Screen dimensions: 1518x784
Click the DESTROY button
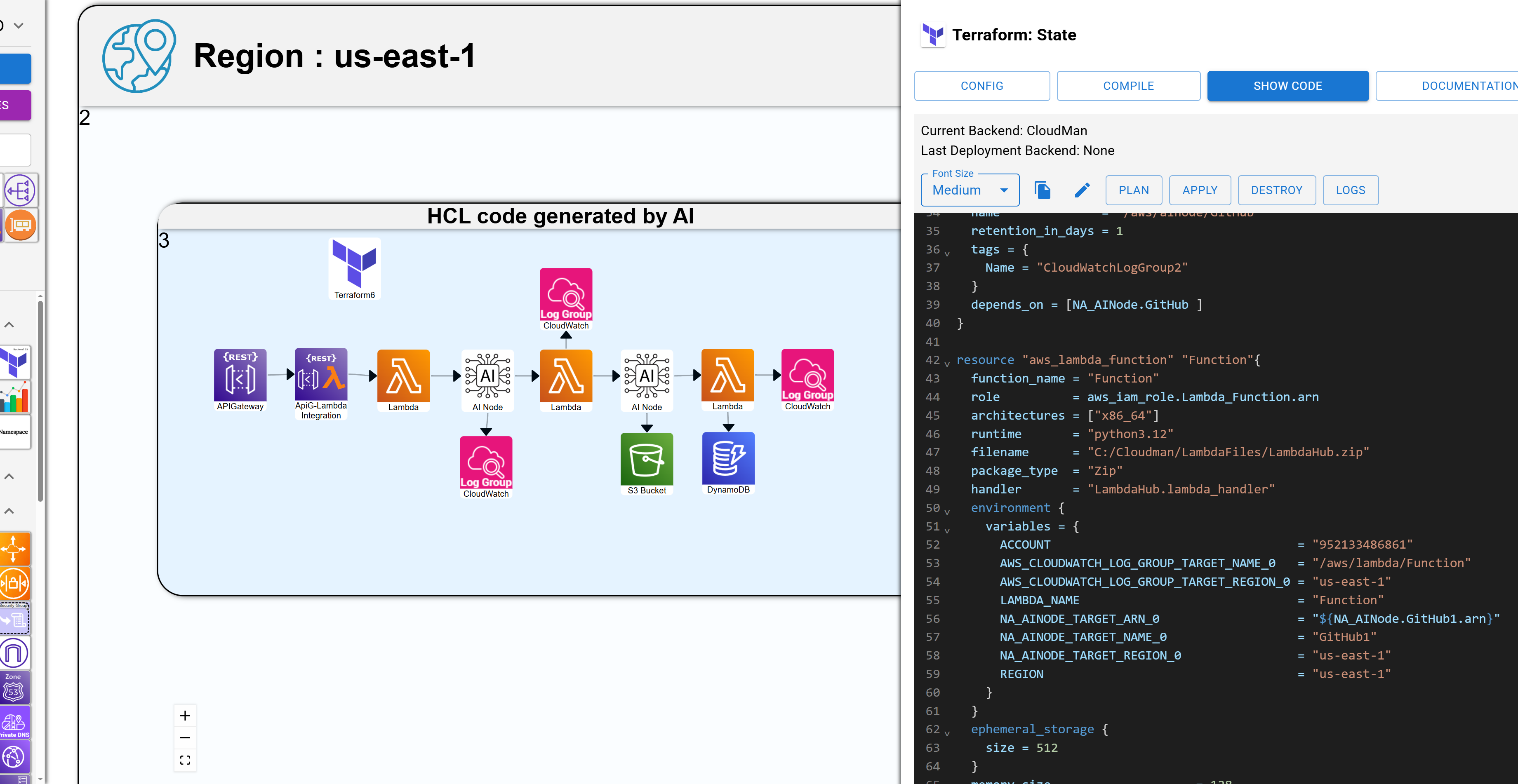coord(1276,190)
